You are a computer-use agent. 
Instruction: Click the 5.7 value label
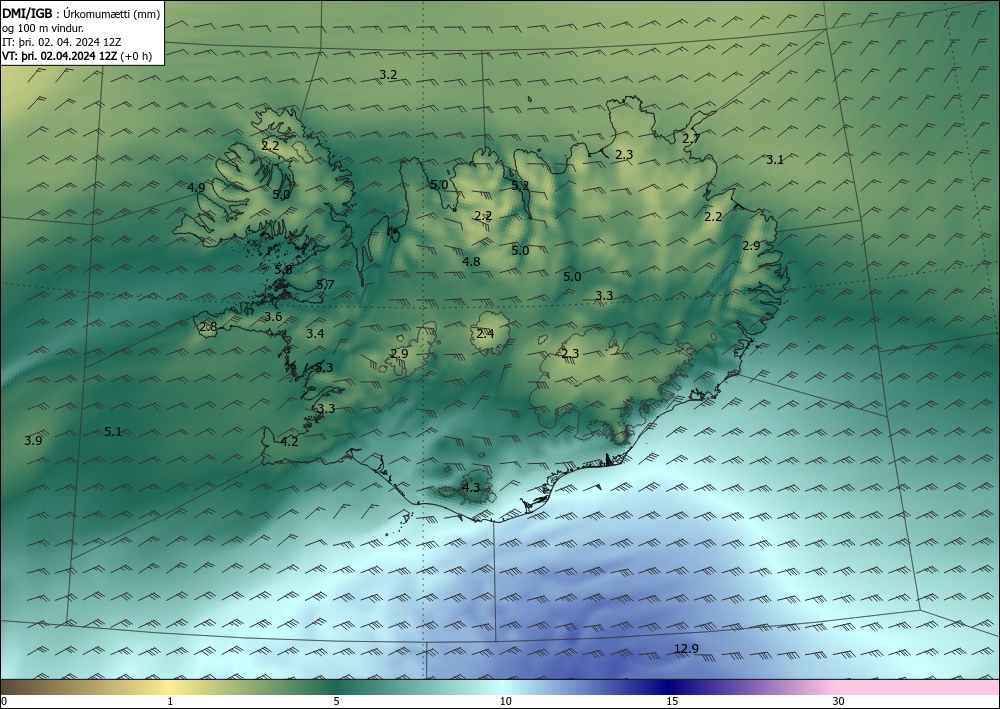[325, 284]
